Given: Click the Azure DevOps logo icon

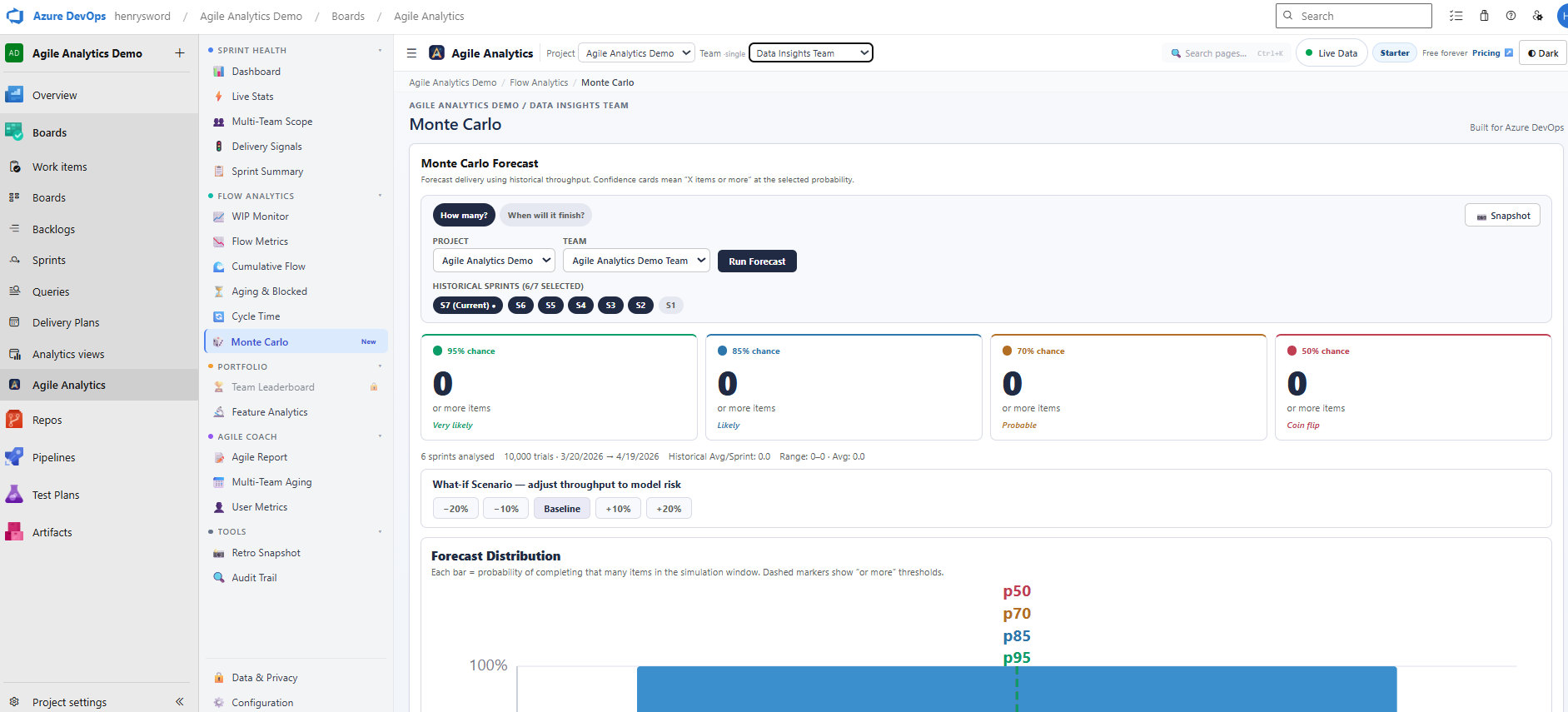Looking at the screenshot, I should 15,16.
